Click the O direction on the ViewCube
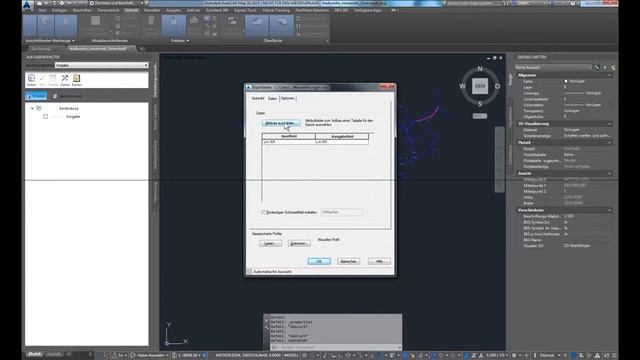 [x=497, y=86]
